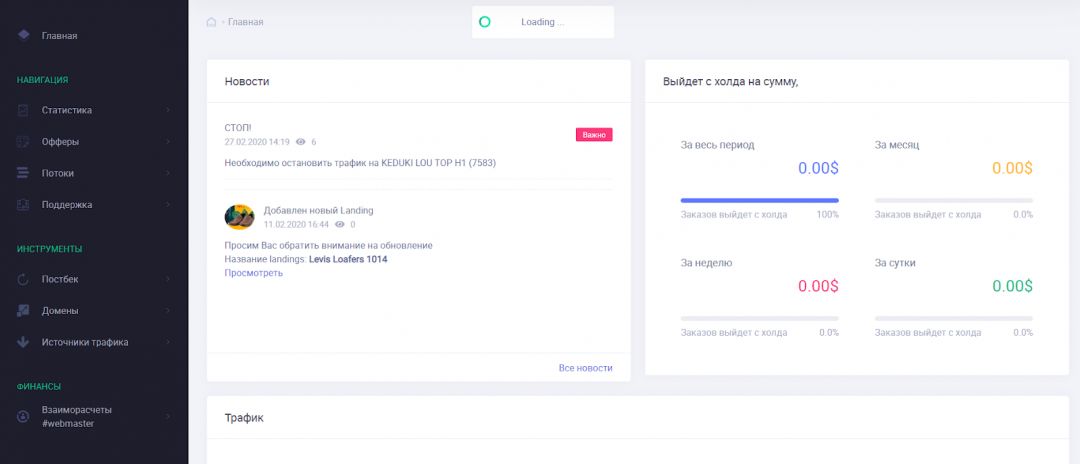Click the eye icon on new Landing news
1080x464 pixels.
(x=340, y=224)
